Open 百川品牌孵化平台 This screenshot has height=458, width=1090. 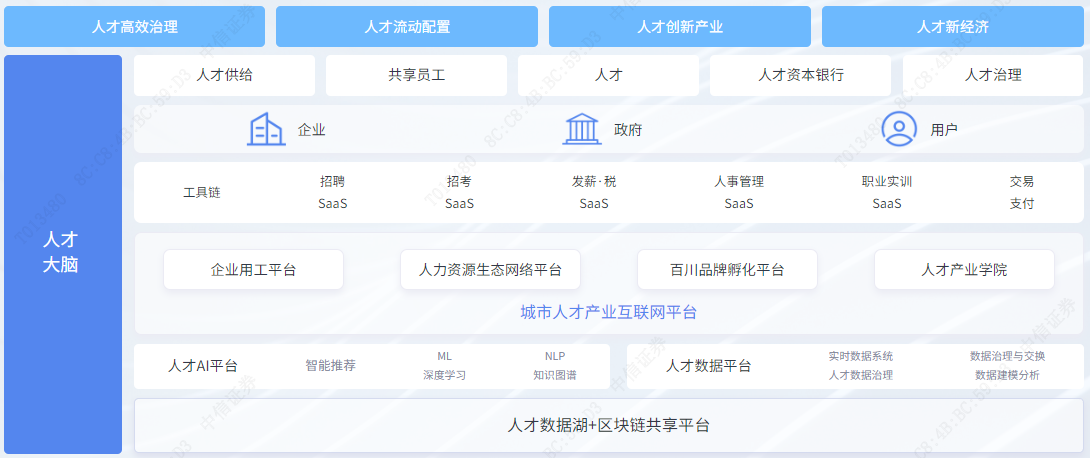(727, 270)
